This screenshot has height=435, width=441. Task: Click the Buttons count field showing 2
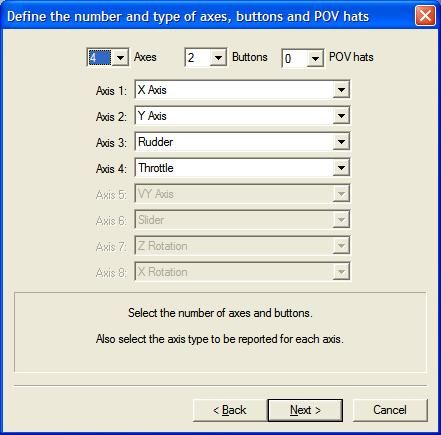(198, 57)
